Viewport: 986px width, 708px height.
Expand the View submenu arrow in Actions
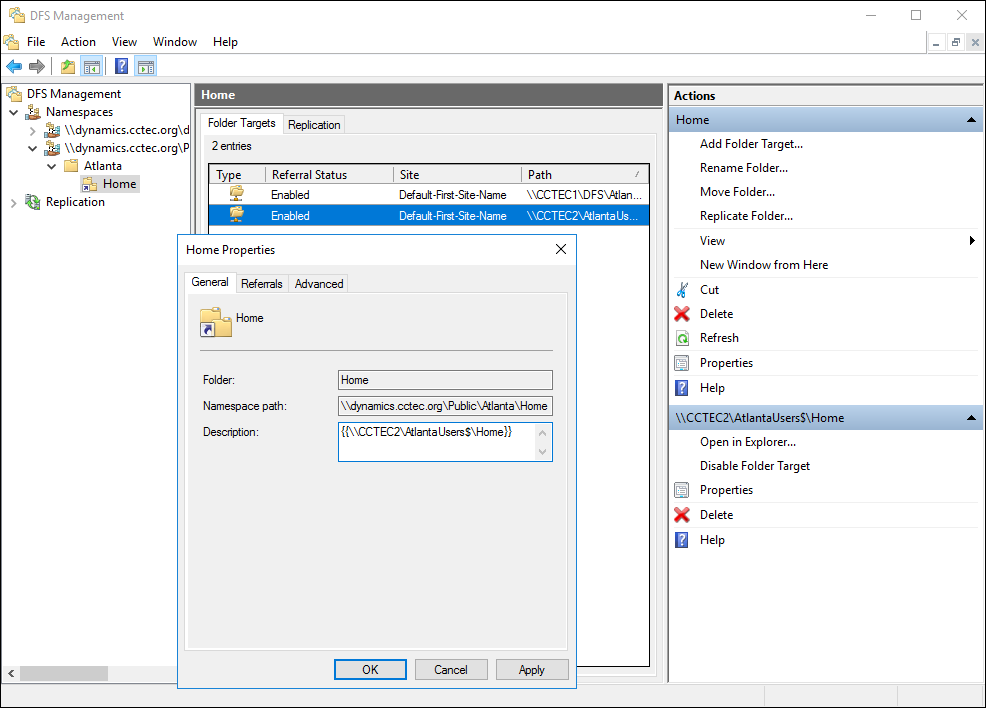pyautogui.click(x=972, y=241)
